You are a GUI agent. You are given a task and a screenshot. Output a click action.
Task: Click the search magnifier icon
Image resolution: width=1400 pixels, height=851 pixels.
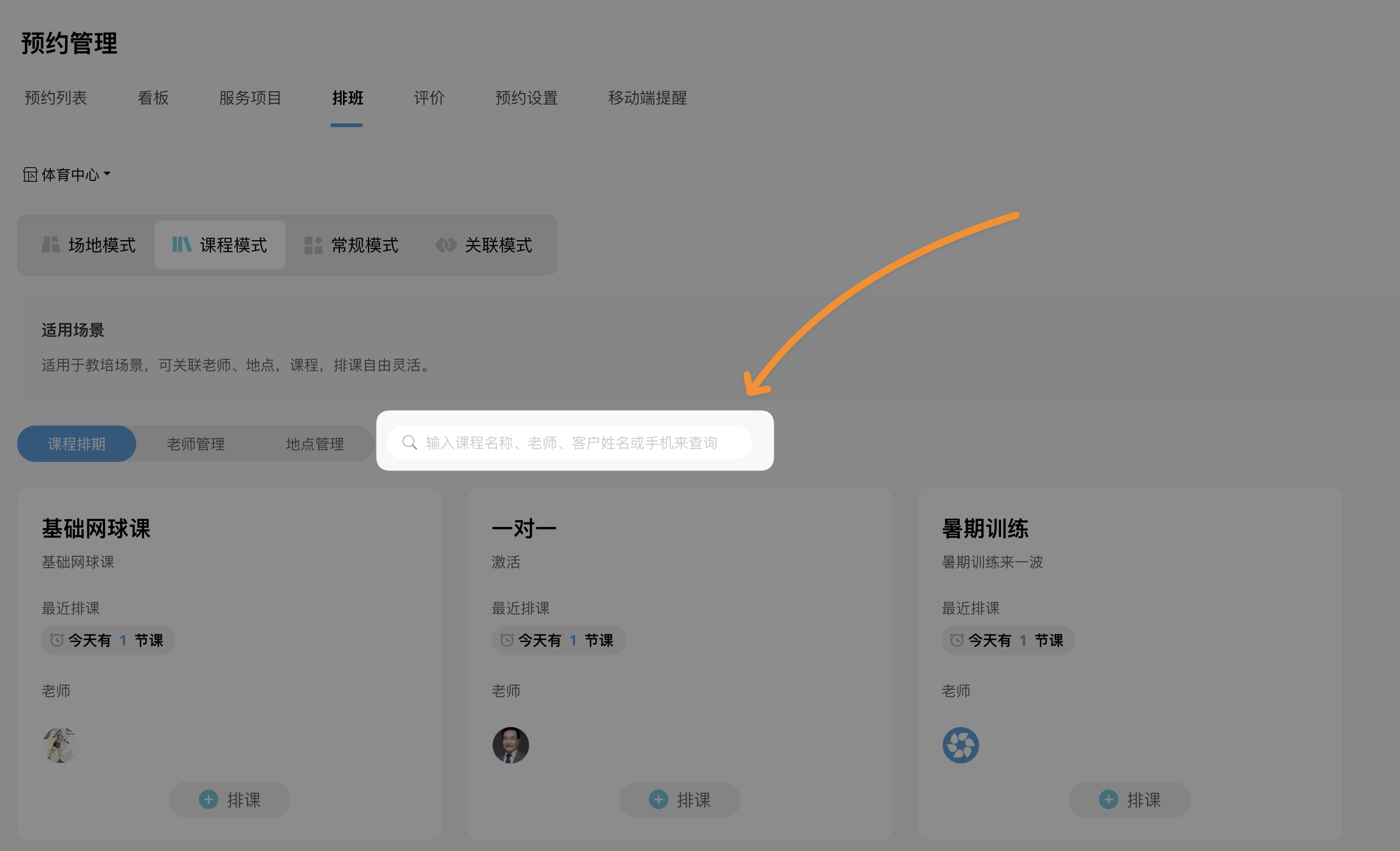pyautogui.click(x=410, y=443)
